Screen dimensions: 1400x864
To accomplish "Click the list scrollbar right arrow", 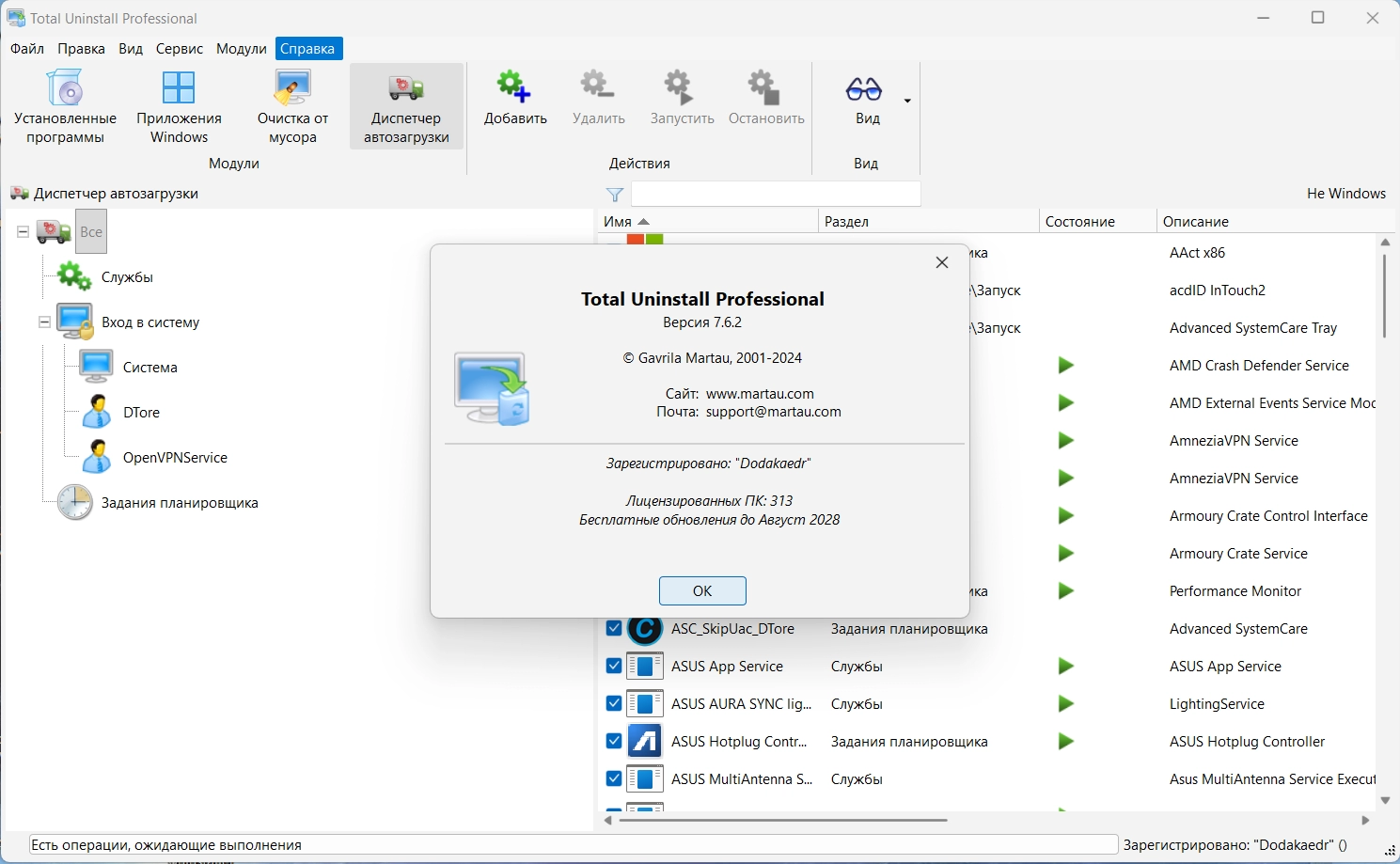I will [1365, 821].
